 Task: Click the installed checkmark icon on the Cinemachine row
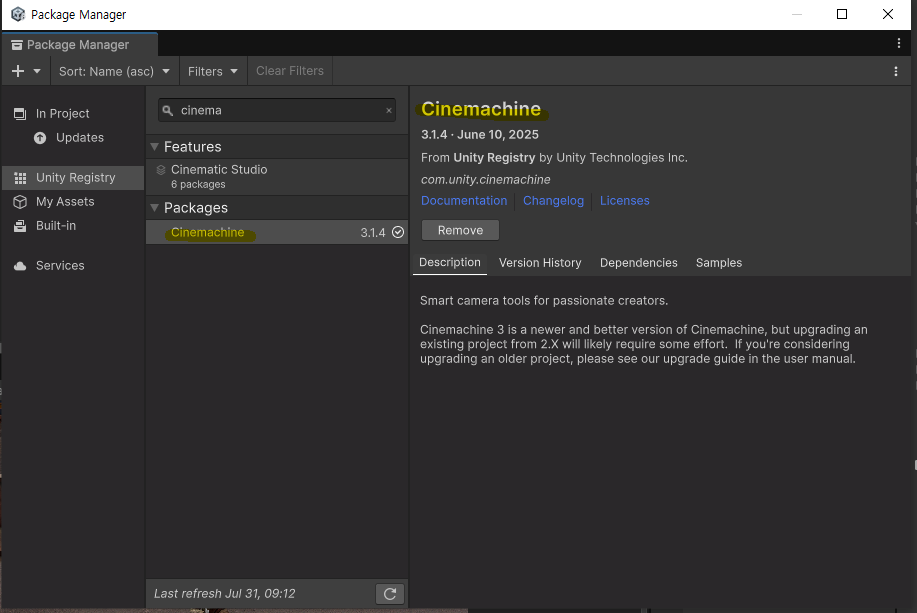point(398,232)
